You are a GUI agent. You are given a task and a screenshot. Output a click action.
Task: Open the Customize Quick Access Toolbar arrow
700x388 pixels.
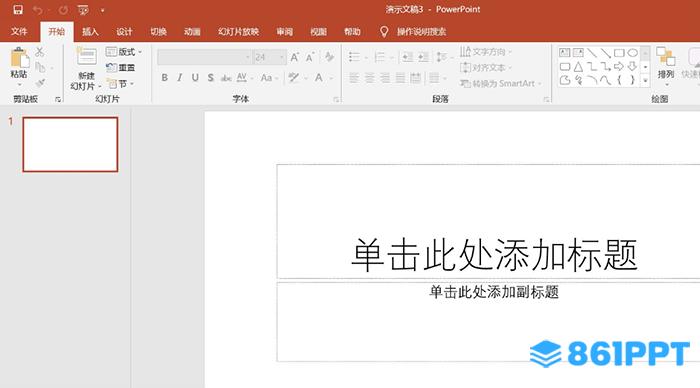[x=102, y=10]
